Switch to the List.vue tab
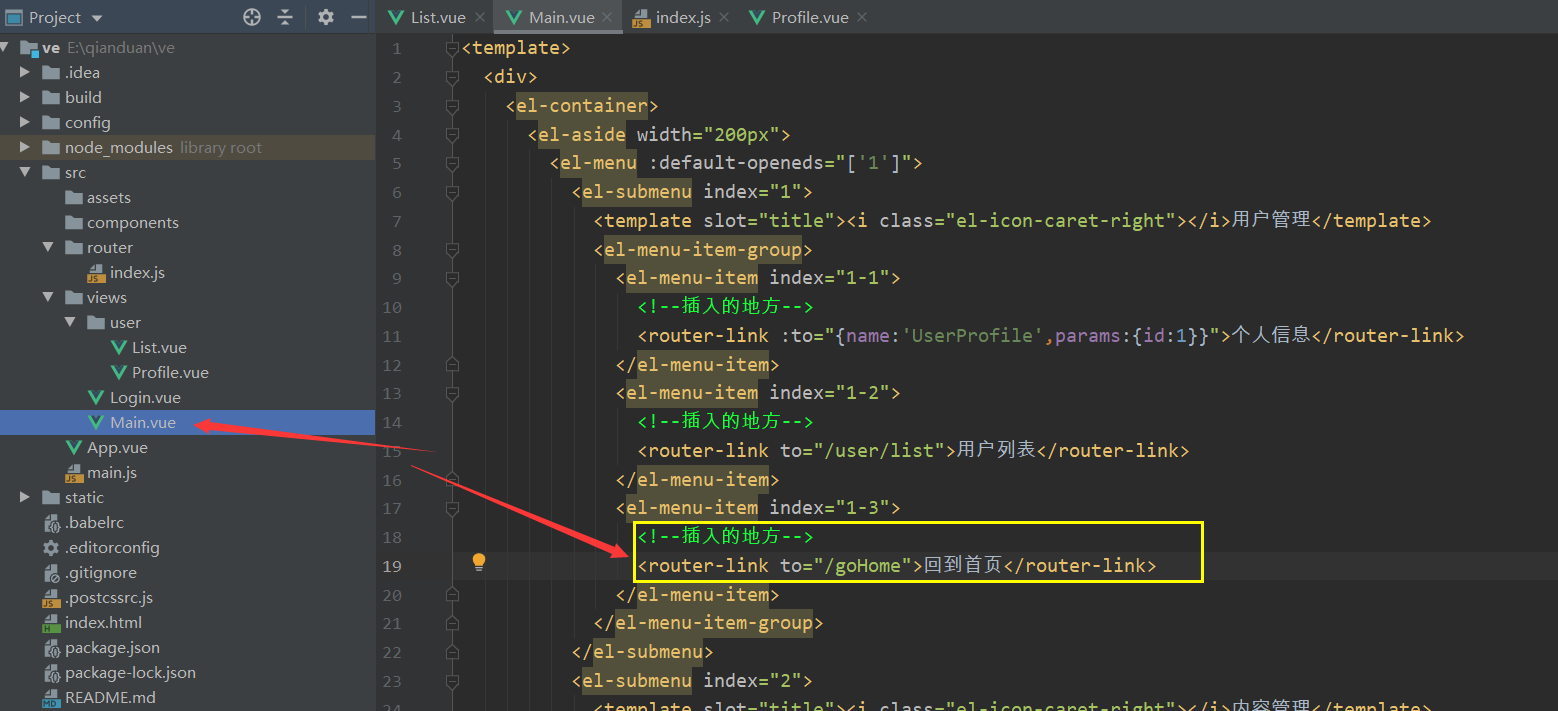Image resolution: width=1558 pixels, height=711 pixels. [428, 17]
